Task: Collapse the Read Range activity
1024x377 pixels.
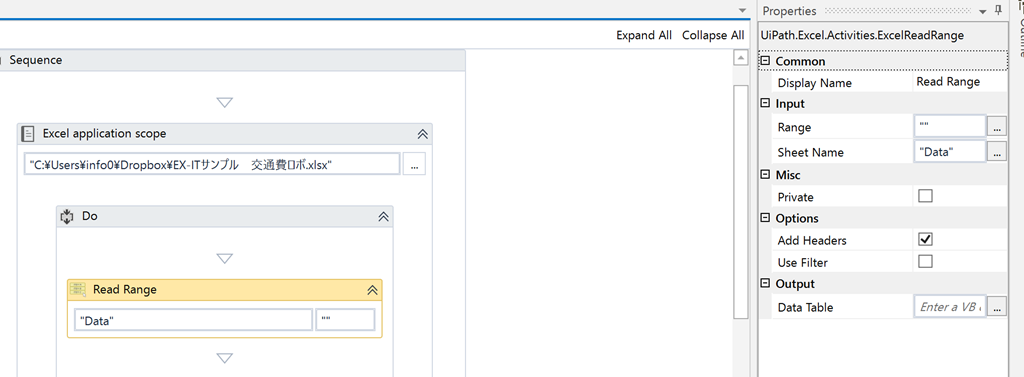Action: tap(372, 289)
